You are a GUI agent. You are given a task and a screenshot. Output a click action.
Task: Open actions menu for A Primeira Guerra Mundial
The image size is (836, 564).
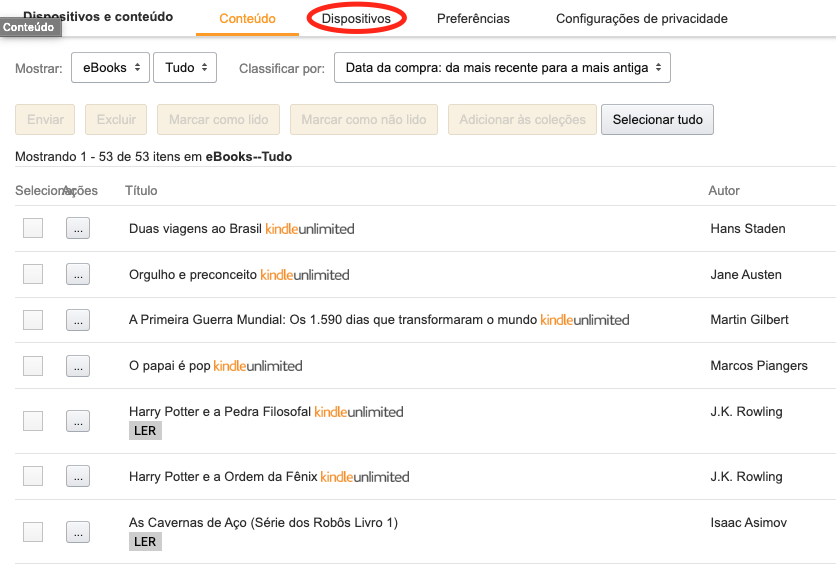(x=78, y=320)
